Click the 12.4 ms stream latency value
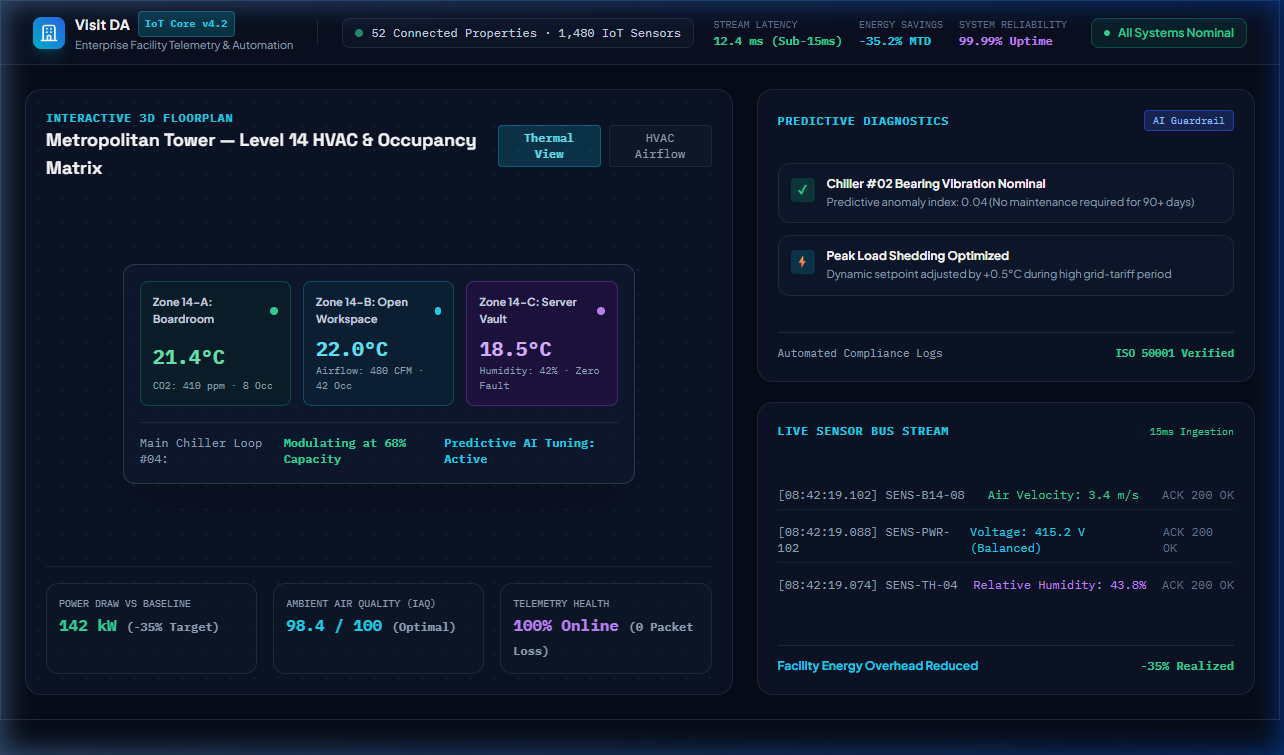 pyautogui.click(x=778, y=41)
